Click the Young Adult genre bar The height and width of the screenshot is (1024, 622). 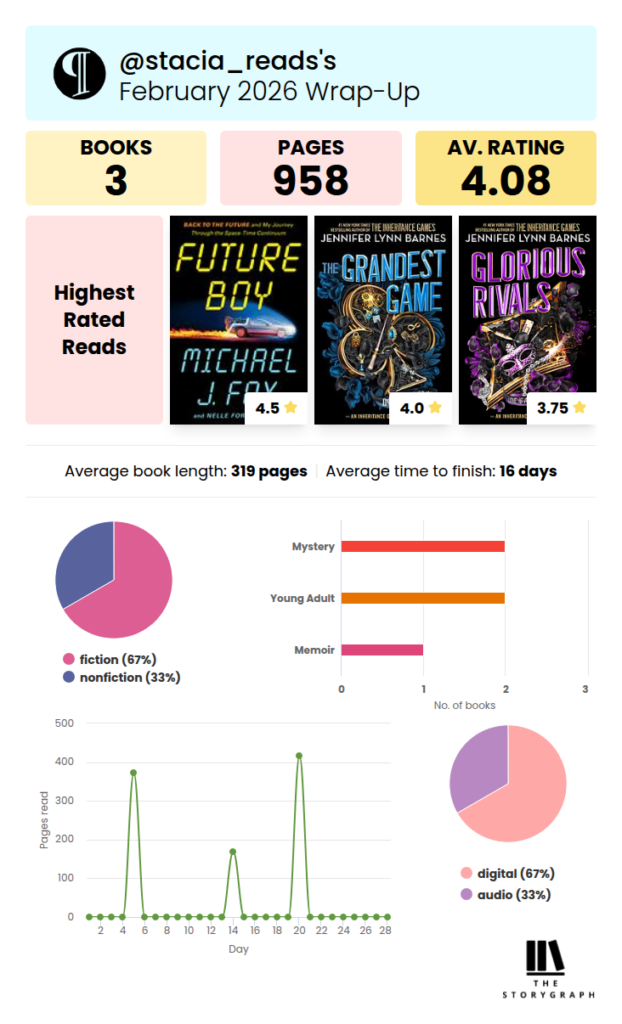[422, 598]
